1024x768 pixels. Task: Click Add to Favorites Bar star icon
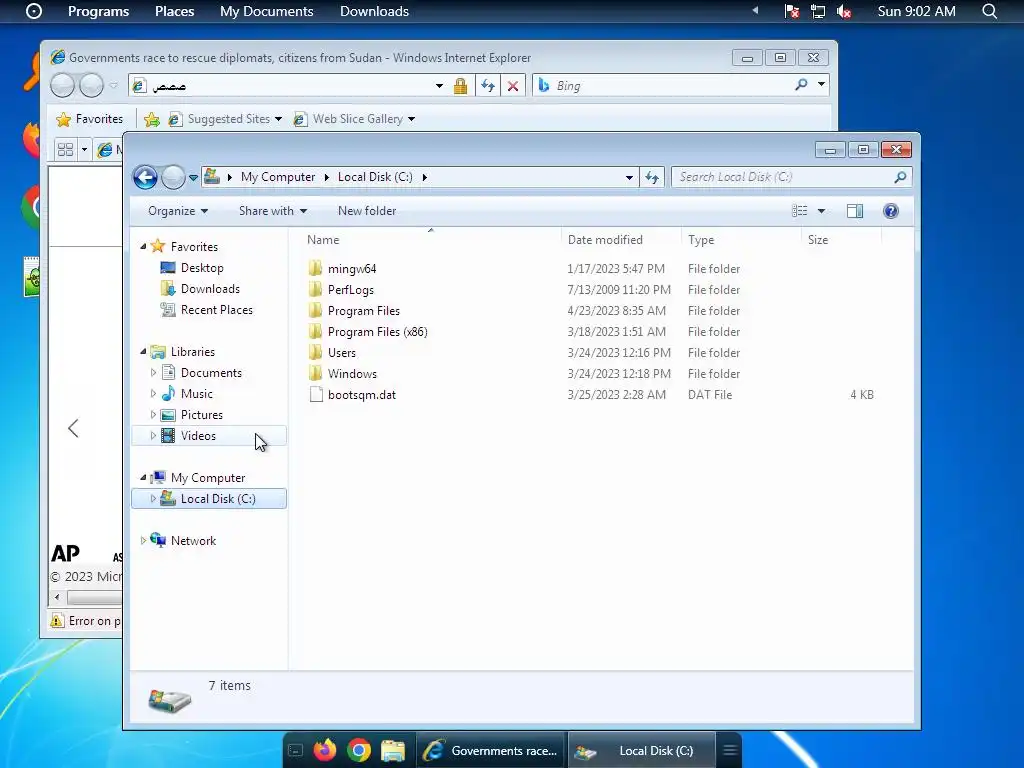pyautogui.click(x=152, y=119)
